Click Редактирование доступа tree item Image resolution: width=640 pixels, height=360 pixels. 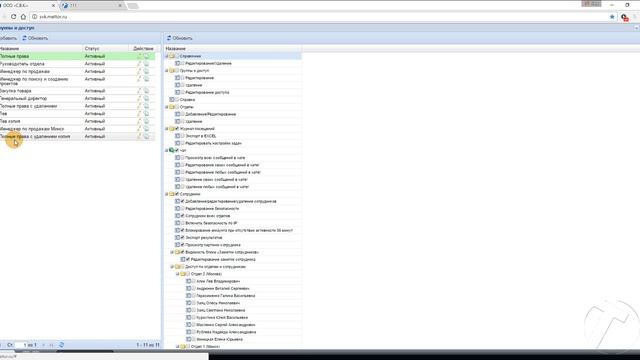coord(207,93)
